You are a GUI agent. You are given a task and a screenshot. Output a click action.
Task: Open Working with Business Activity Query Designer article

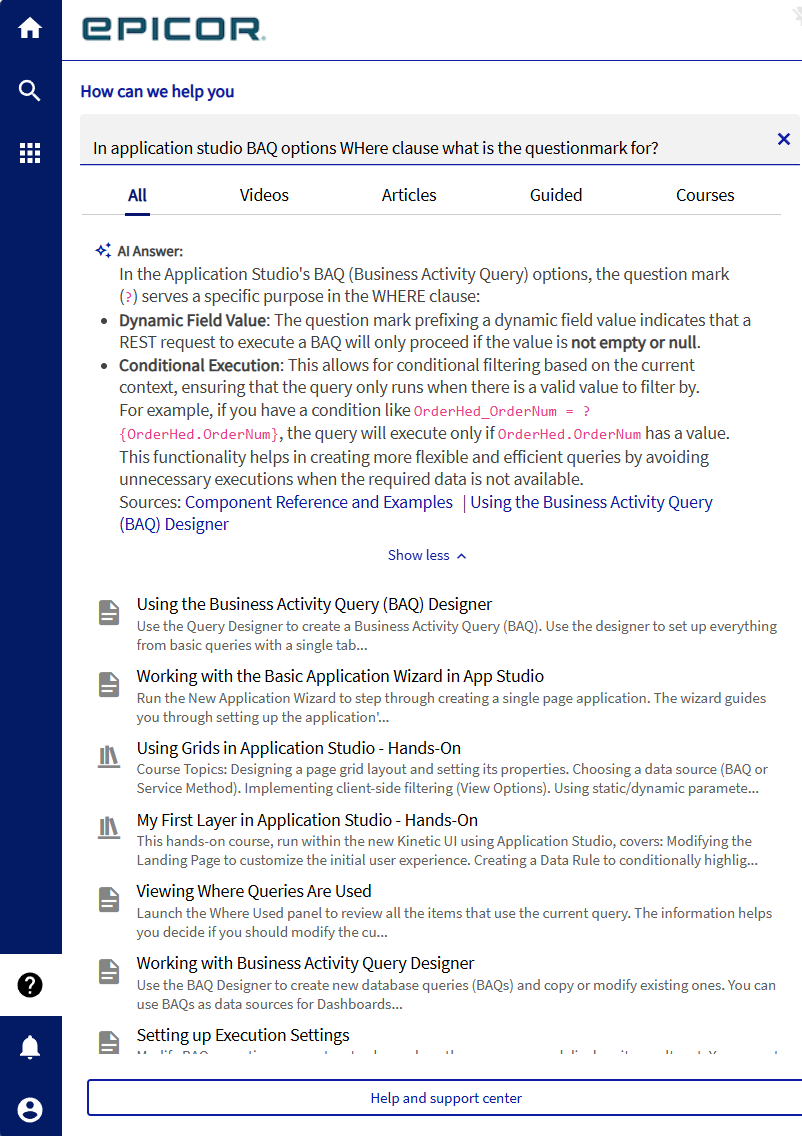305,963
